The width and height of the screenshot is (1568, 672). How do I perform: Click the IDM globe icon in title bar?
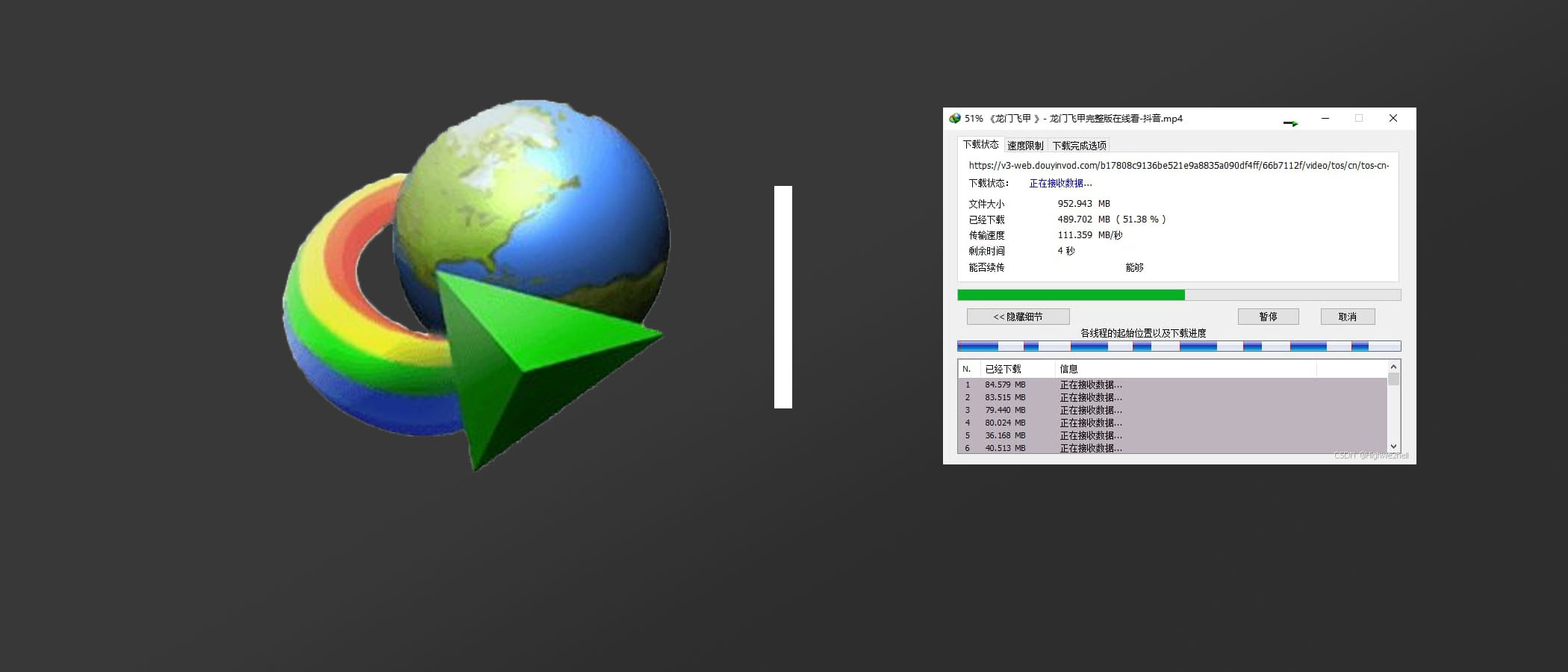point(954,118)
